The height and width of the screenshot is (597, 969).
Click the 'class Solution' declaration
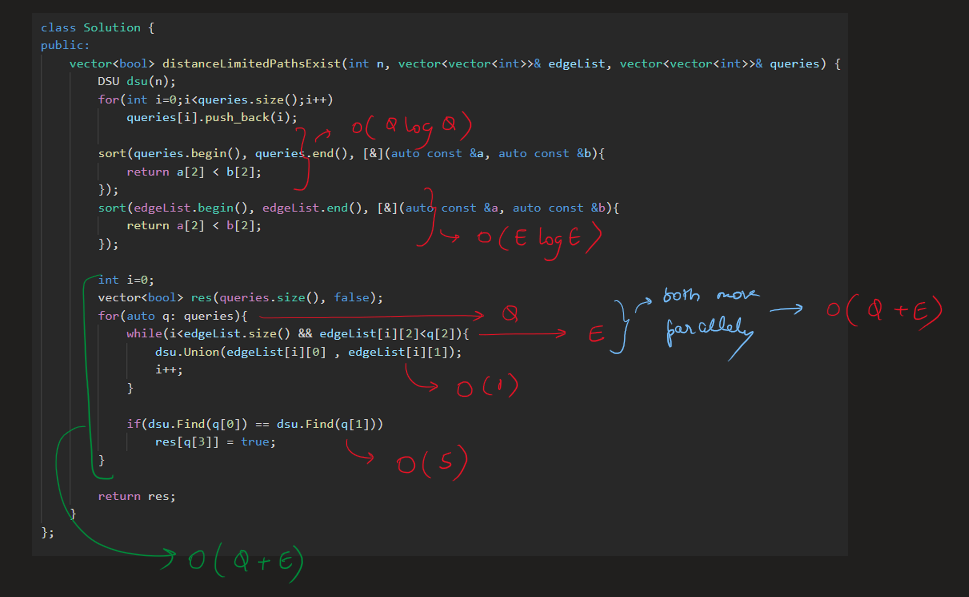click(x=97, y=27)
